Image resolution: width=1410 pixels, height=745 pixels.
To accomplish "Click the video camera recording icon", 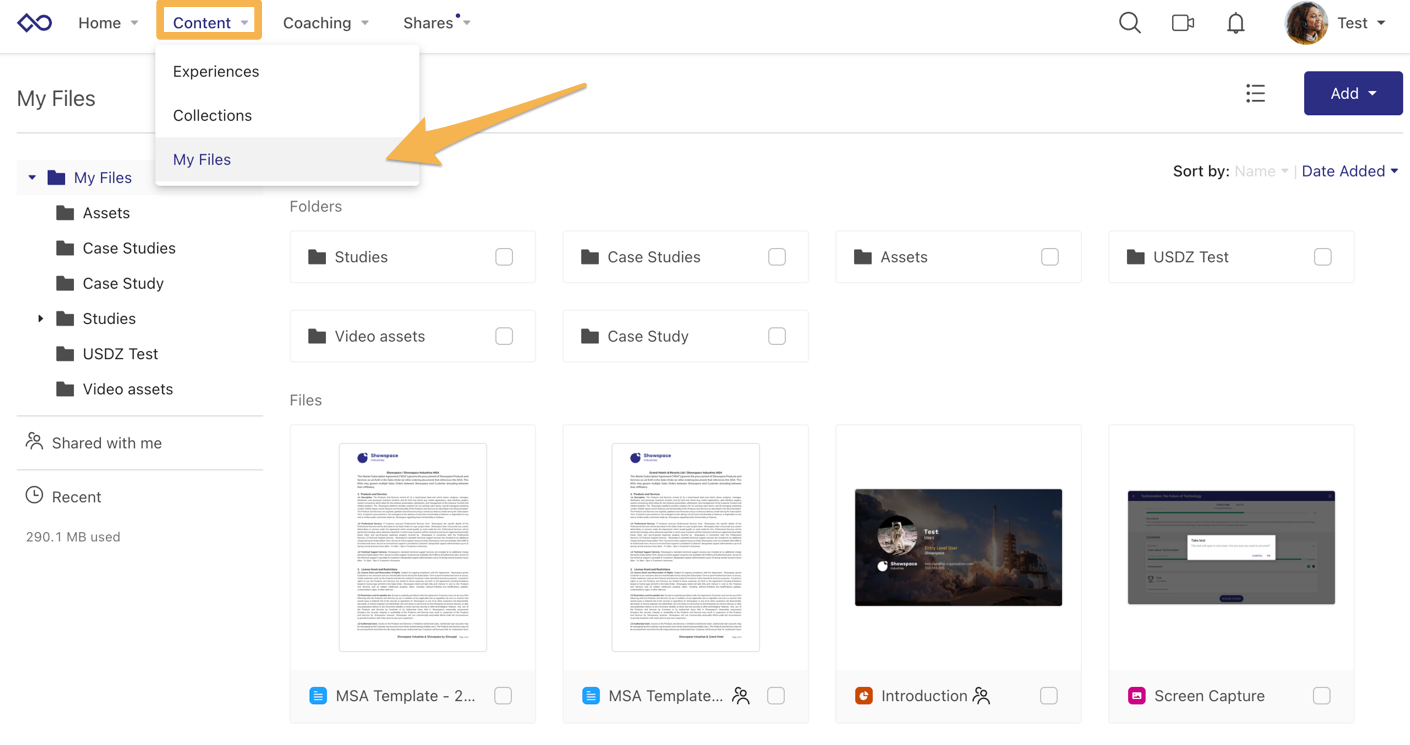I will coord(1182,22).
